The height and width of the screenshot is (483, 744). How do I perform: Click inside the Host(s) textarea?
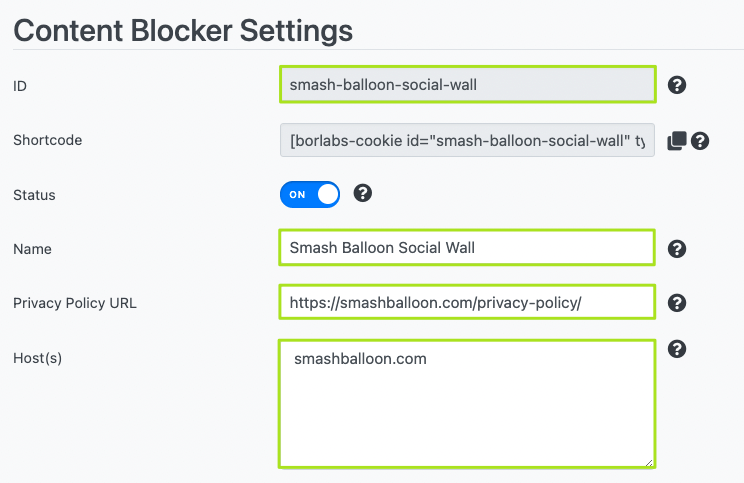(x=467, y=404)
